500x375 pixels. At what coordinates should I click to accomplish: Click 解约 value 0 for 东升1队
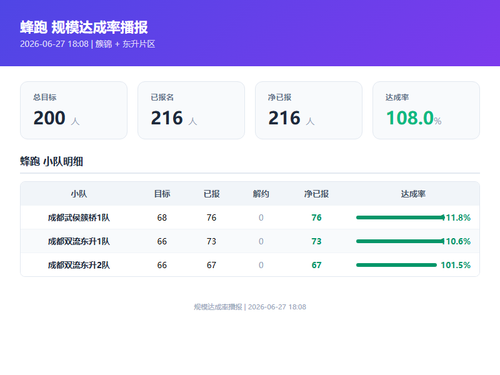pos(261,241)
